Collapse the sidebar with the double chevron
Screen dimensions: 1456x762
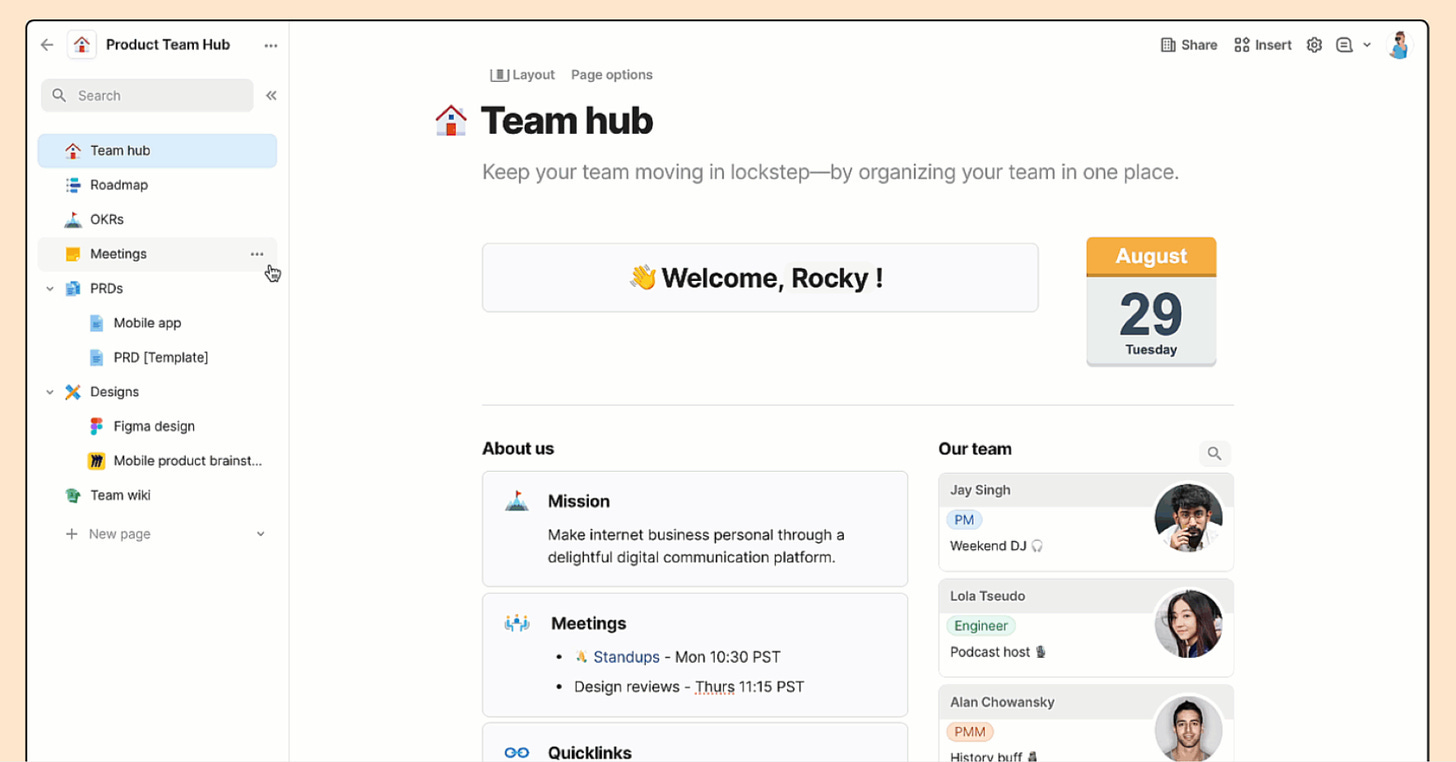pyautogui.click(x=271, y=96)
